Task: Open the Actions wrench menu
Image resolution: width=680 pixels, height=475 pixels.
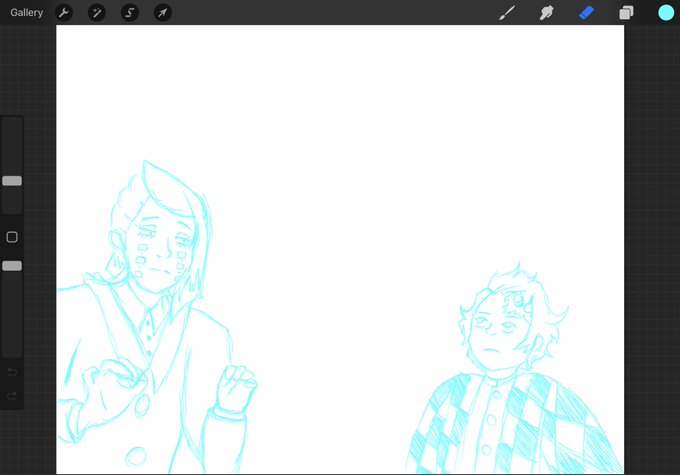Action: [64, 13]
